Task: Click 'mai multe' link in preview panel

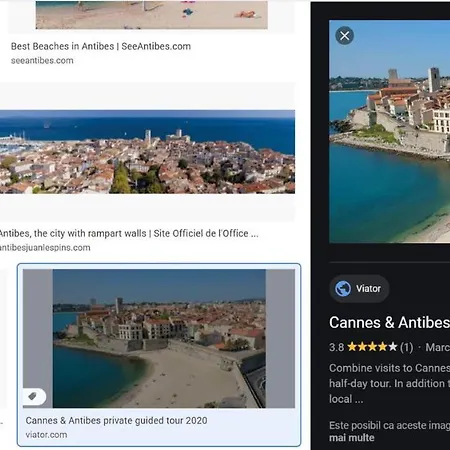Action: [352, 438]
